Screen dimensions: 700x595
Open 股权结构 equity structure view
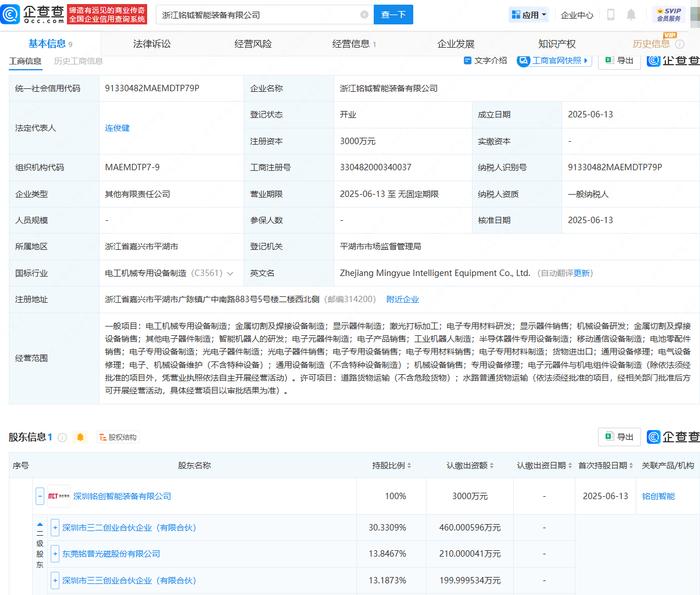click(118, 437)
